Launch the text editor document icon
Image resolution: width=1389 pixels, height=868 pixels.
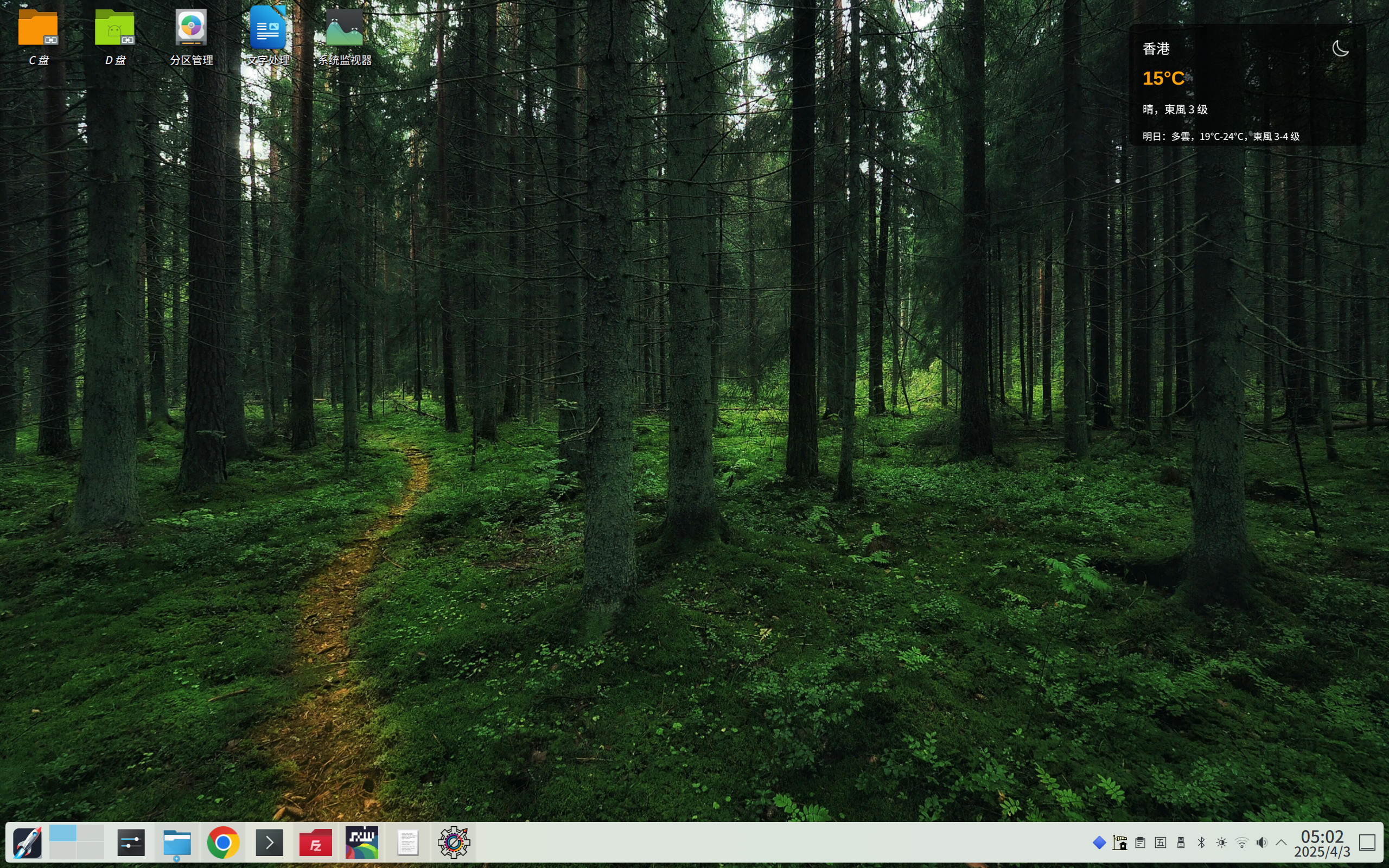(407, 842)
